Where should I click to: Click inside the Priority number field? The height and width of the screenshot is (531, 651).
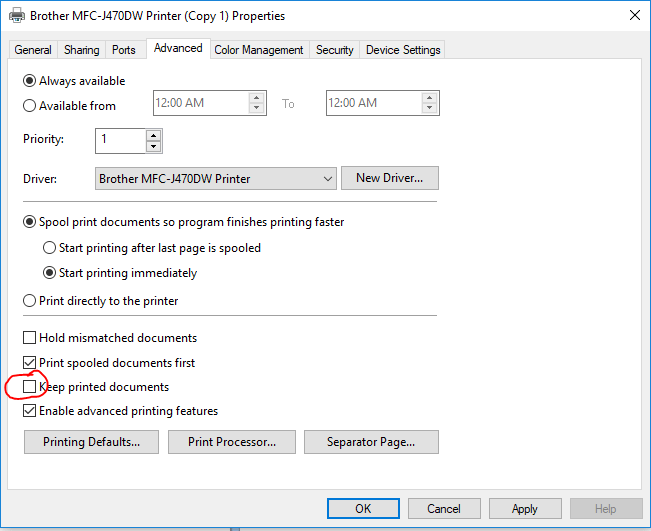click(x=120, y=141)
